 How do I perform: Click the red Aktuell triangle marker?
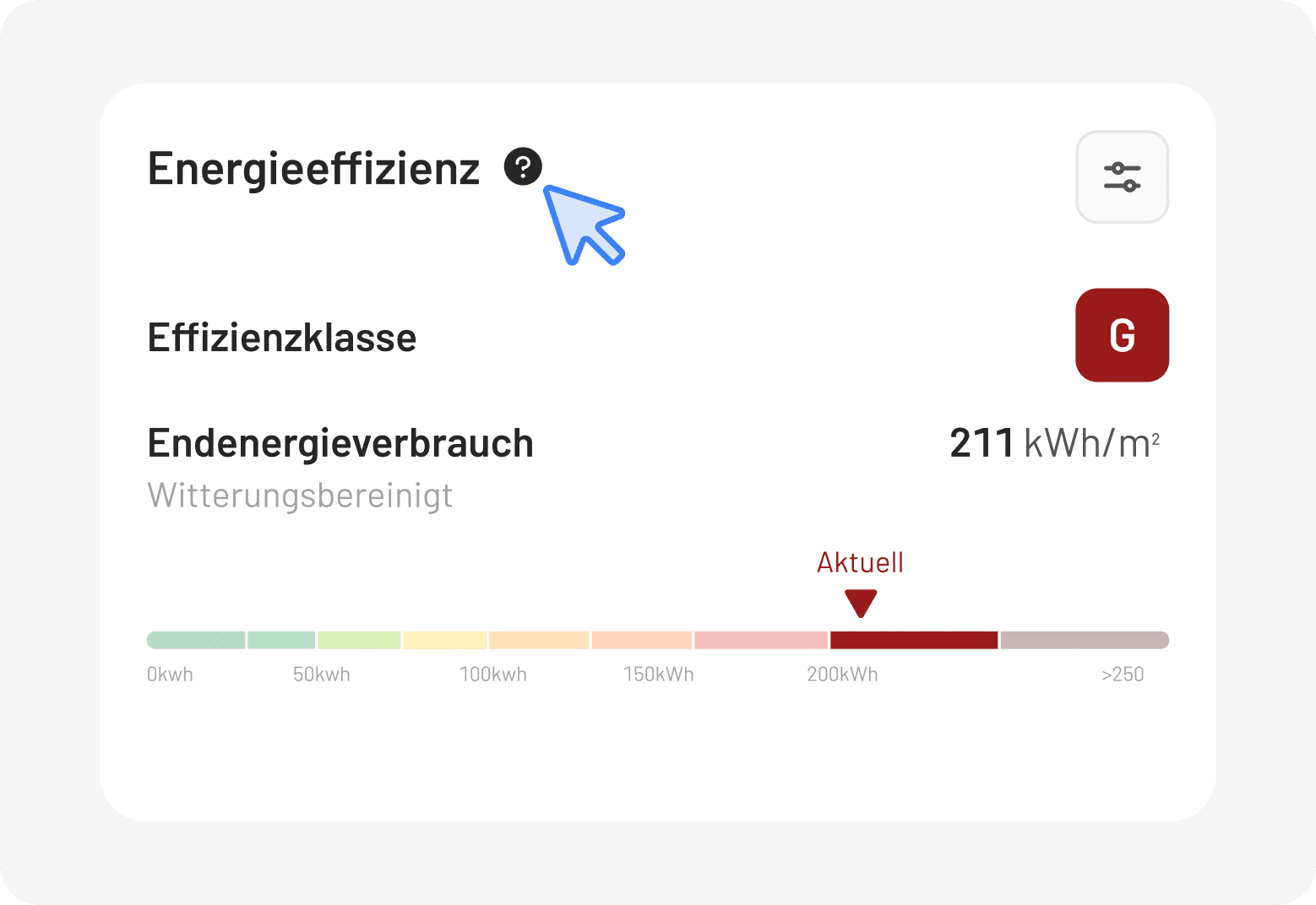(861, 603)
